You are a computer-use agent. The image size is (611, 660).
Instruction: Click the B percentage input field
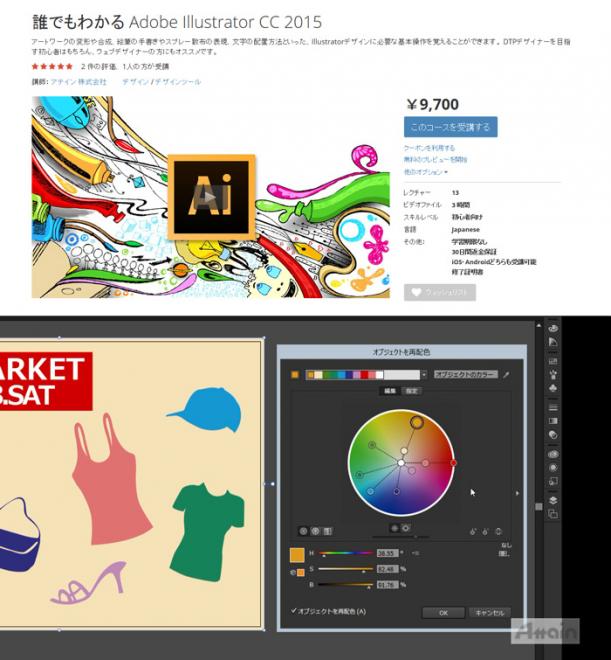387,585
